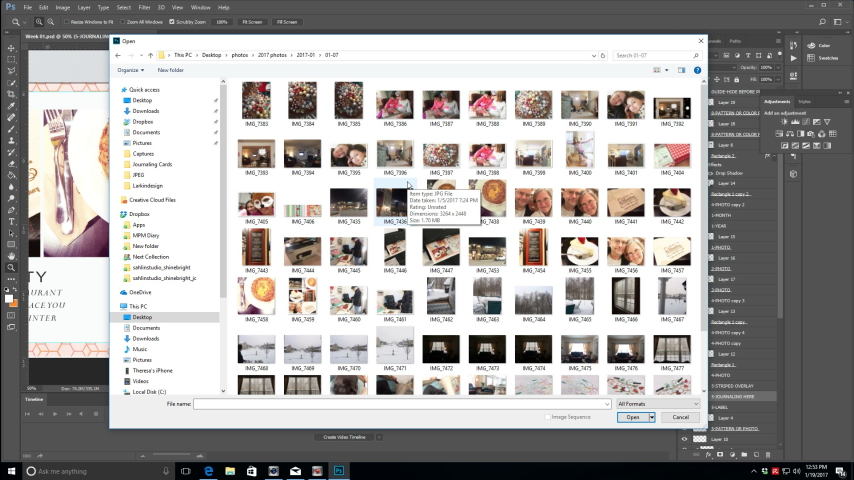Switch to the Paths tab
The width and height of the screenshot is (854, 480).
735,41
